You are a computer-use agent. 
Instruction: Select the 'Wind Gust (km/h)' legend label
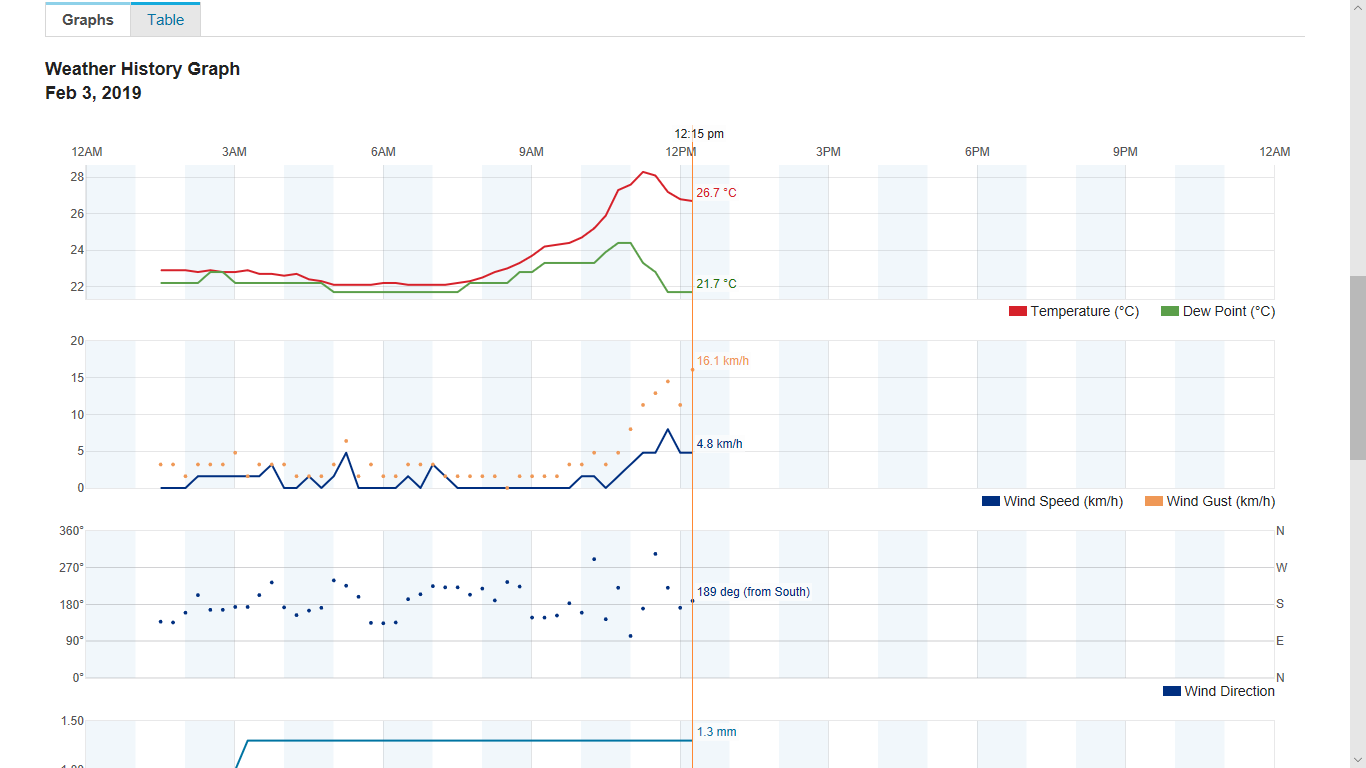1221,501
